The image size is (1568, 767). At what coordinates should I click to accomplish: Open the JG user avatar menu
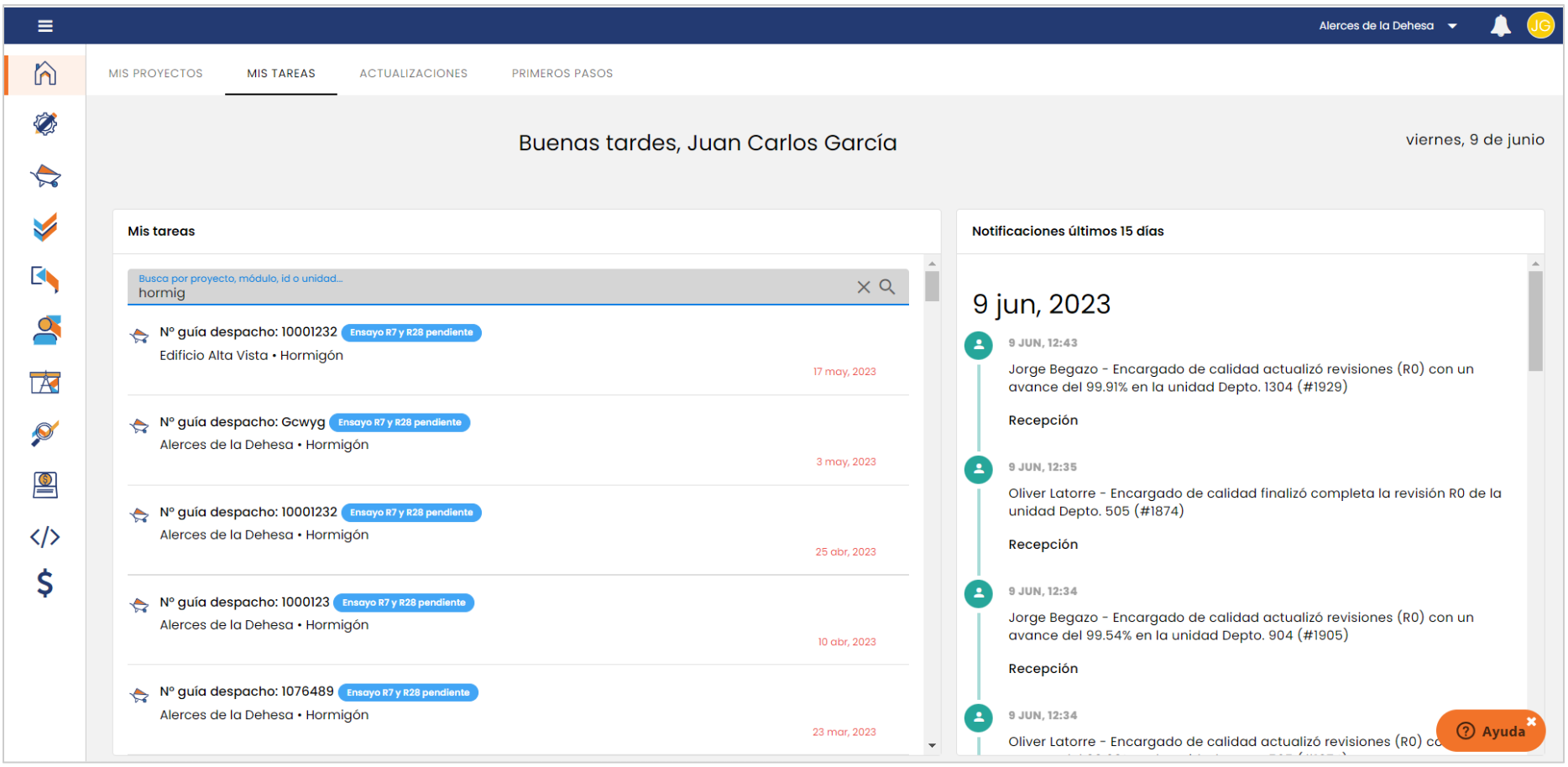coord(1540,26)
